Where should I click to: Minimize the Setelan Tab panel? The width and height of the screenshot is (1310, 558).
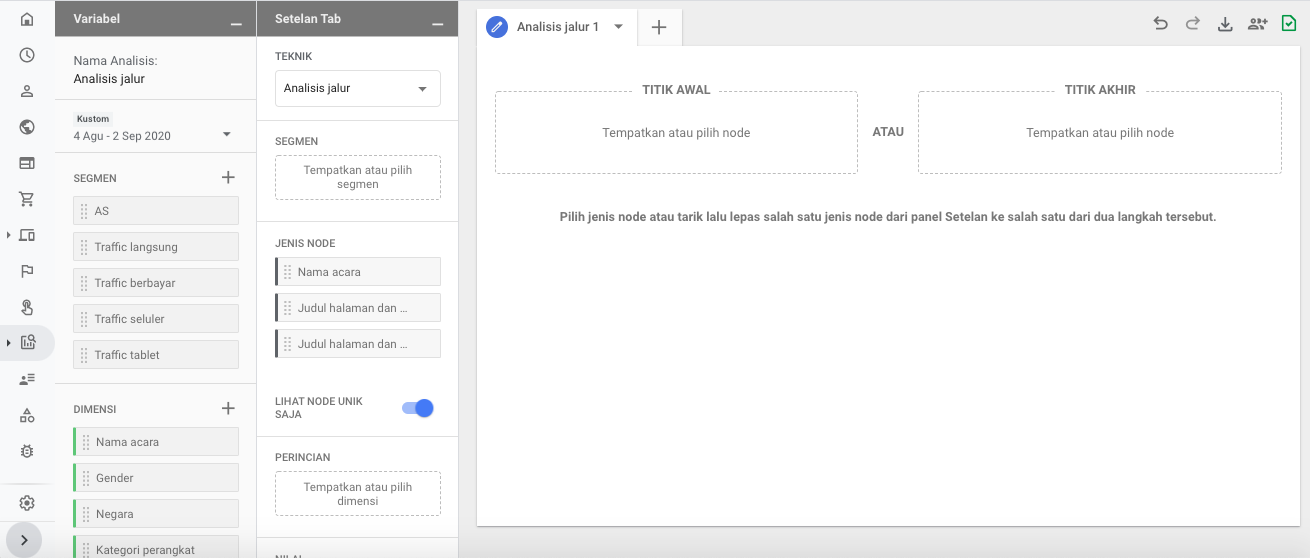point(437,22)
